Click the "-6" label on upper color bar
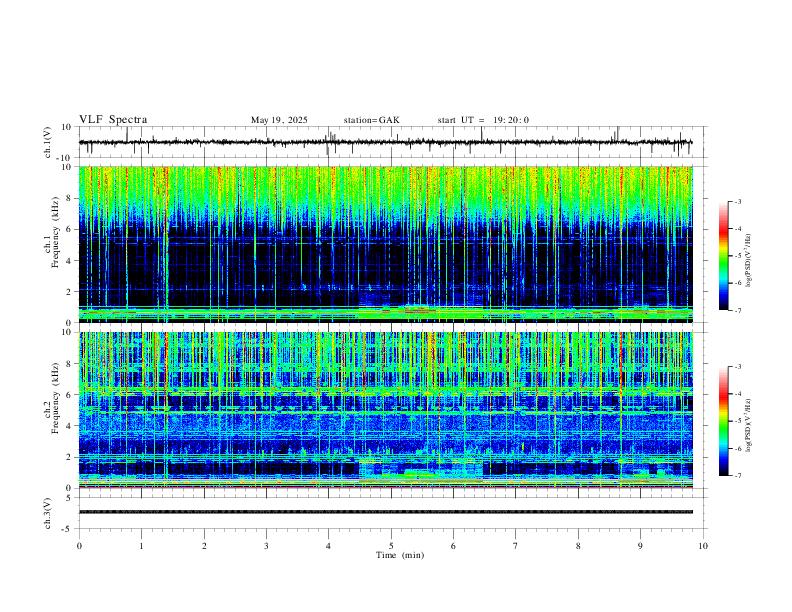 [x=737, y=283]
